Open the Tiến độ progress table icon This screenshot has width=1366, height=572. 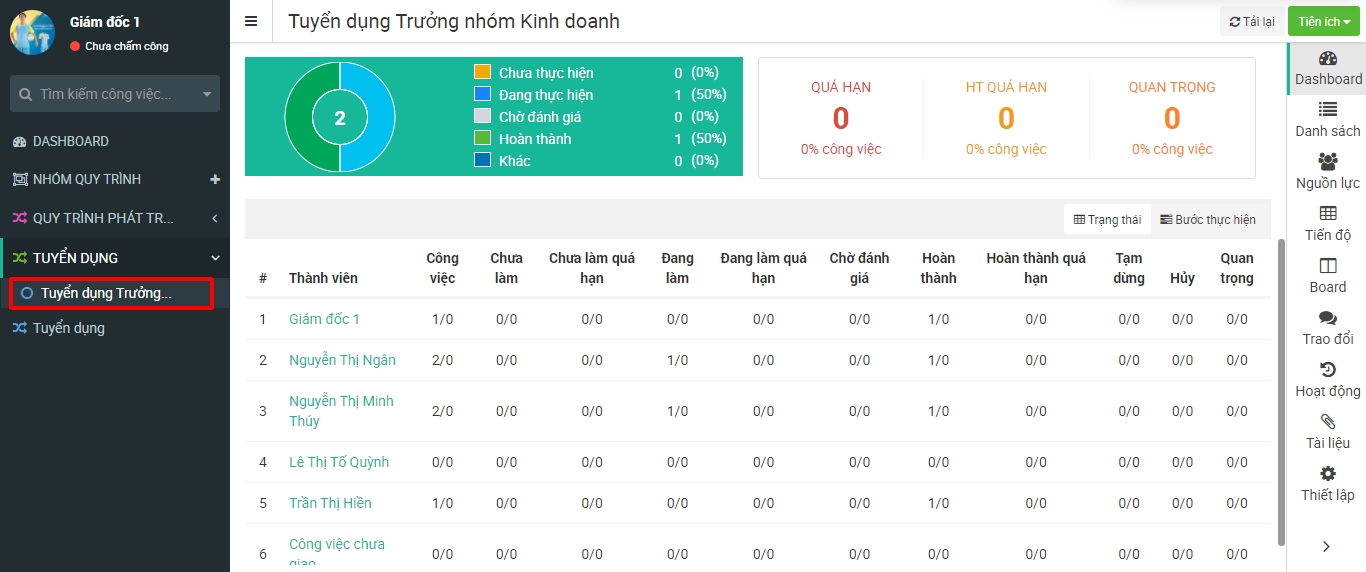tap(1328, 214)
